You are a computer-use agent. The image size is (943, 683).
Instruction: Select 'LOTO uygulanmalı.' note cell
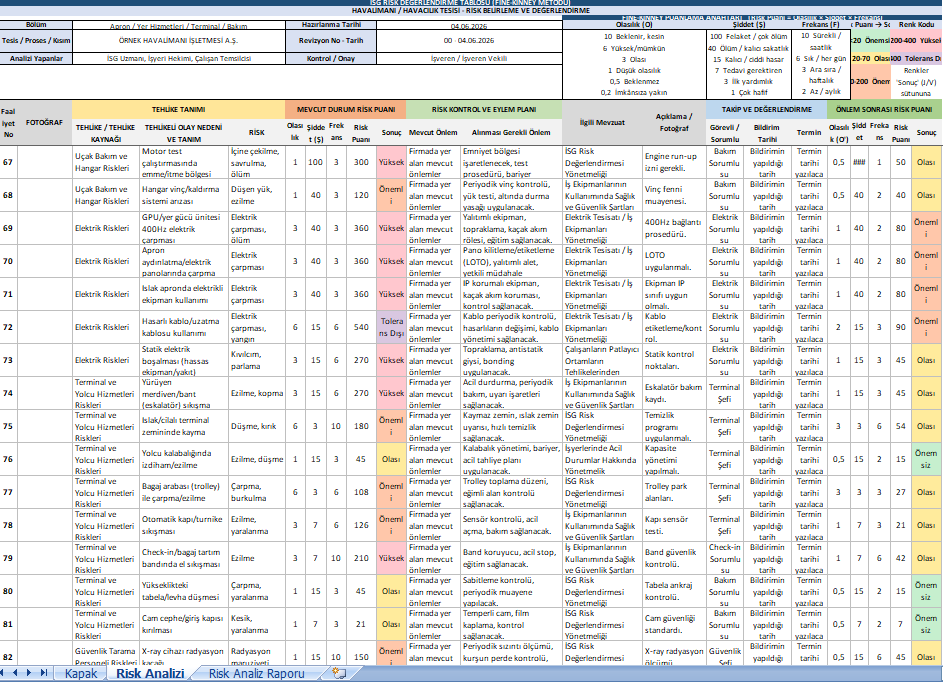pyautogui.click(x=674, y=261)
